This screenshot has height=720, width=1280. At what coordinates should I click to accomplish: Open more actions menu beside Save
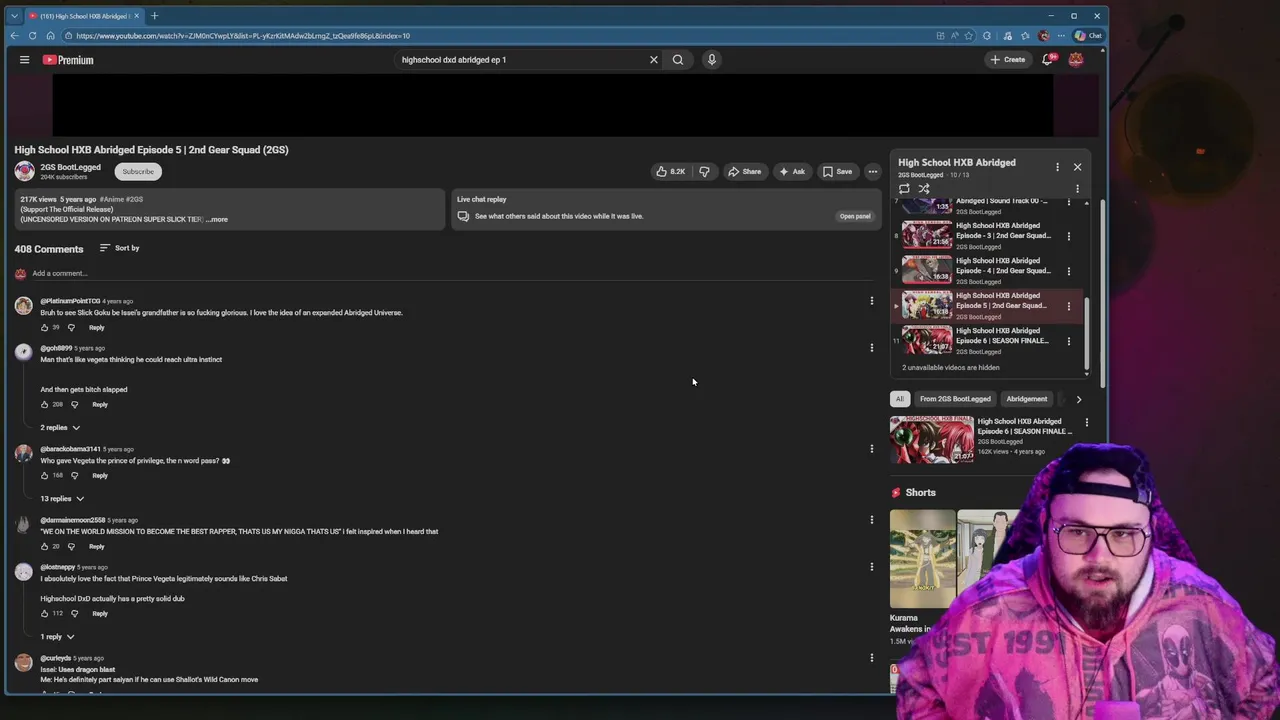coord(872,171)
